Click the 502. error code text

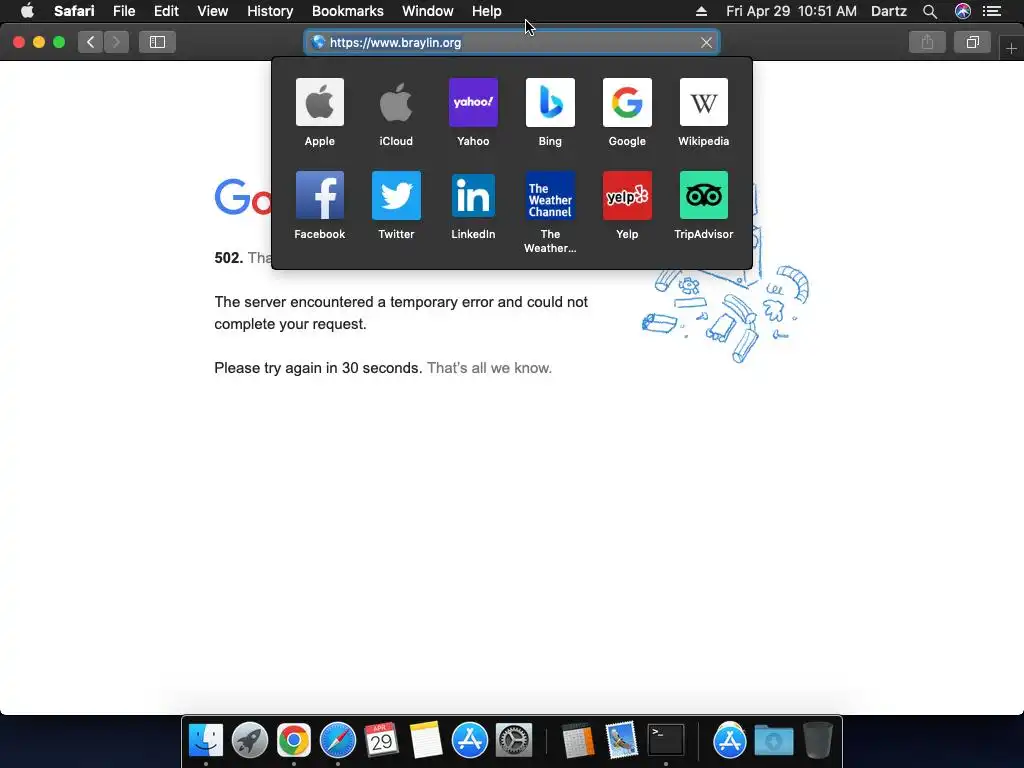pos(229,258)
